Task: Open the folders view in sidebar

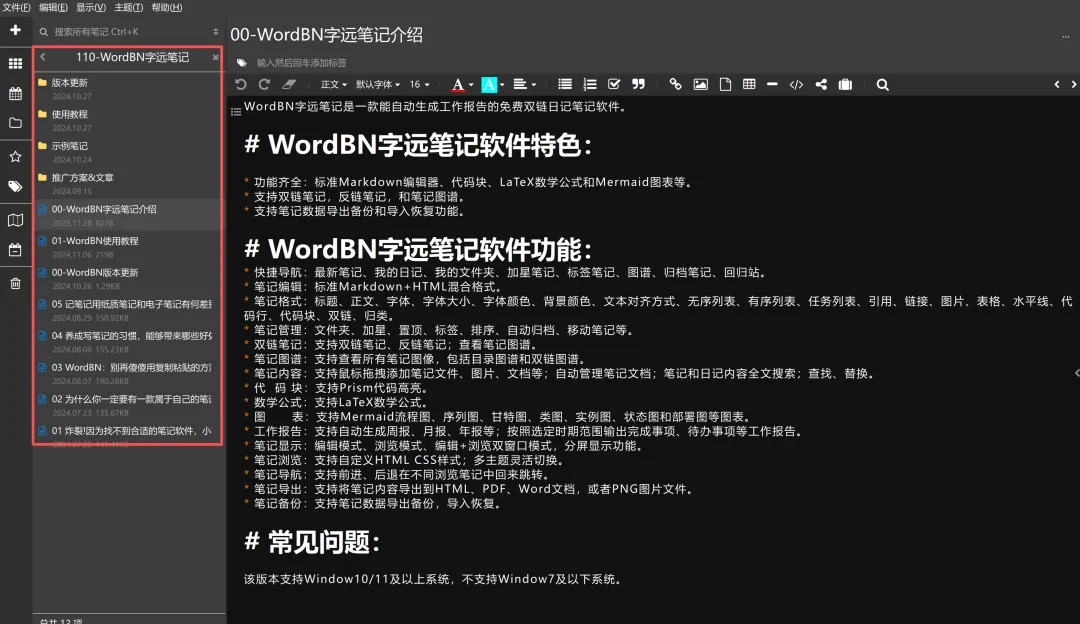Action: (x=15, y=123)
